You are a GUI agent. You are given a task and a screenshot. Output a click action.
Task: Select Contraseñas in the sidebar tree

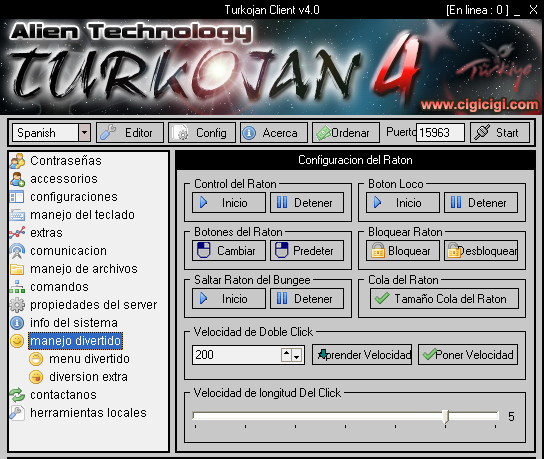(x=66, y=161)
